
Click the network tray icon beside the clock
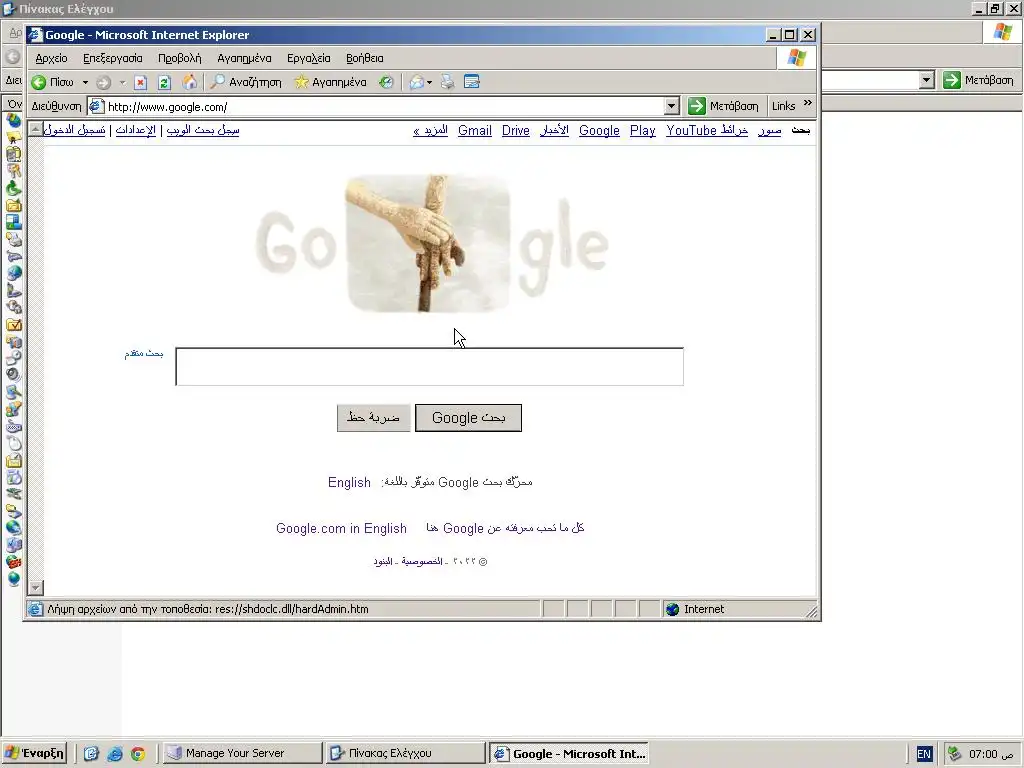(x=955, y=754)
